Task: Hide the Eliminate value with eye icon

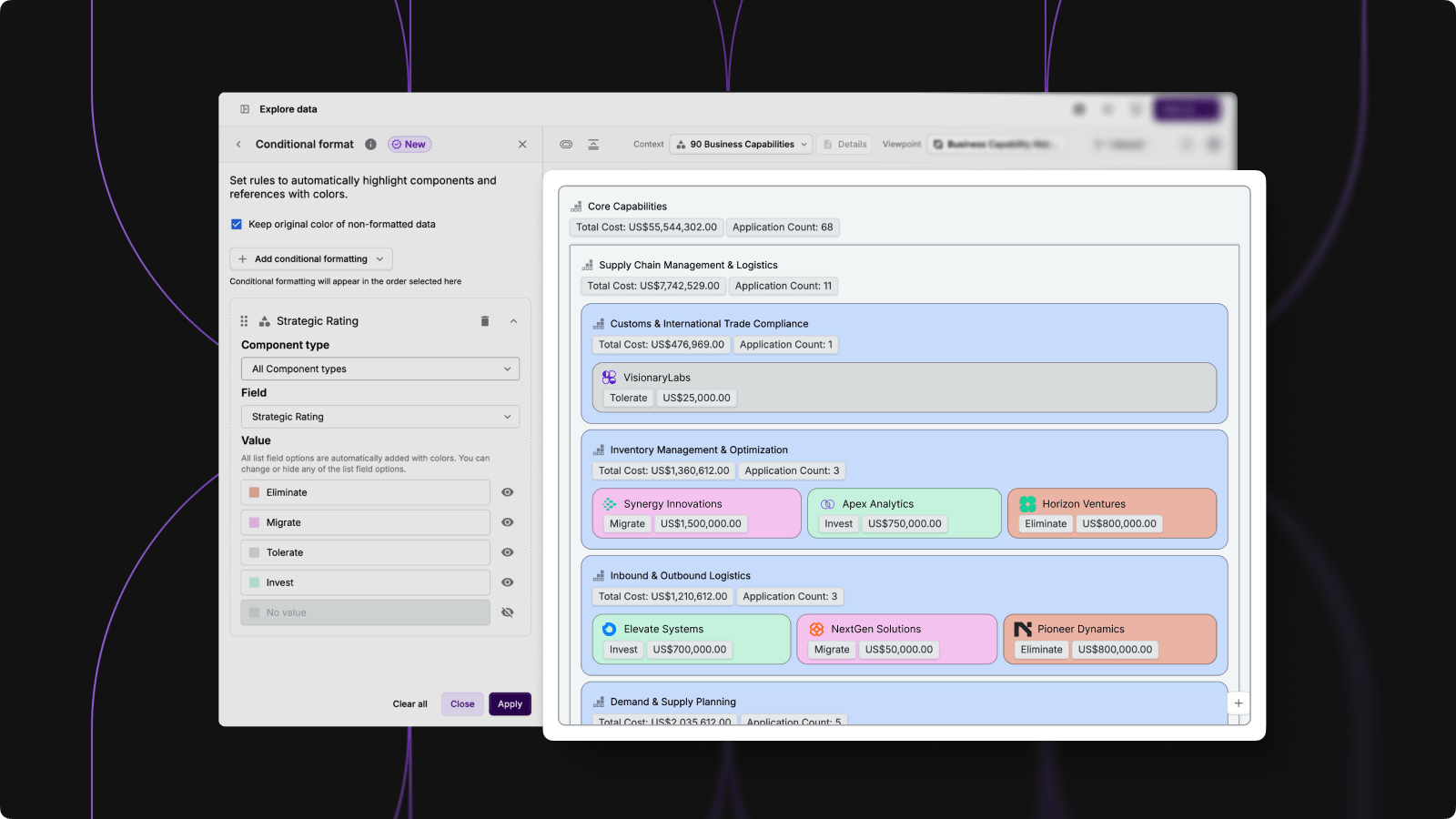Action: tap(508, 492)
